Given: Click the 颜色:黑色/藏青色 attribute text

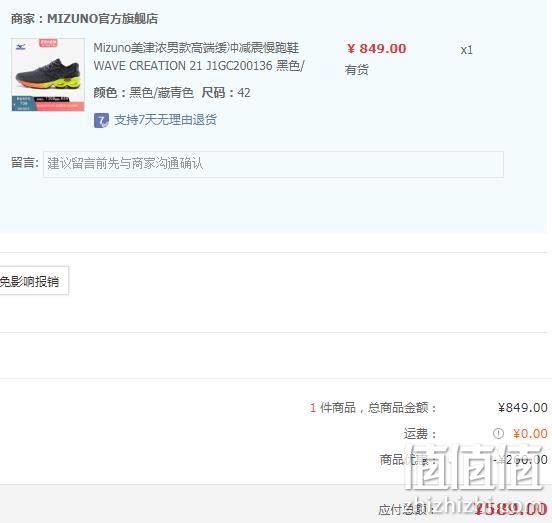Looking at the screenshot, I should 143,93.
